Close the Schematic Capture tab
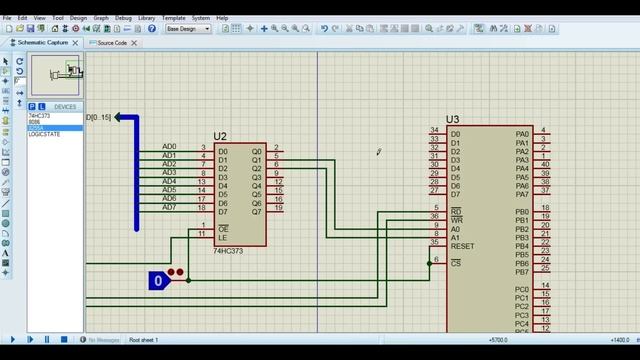This screenshot has height=360, width=640. (x=75, y=43)
